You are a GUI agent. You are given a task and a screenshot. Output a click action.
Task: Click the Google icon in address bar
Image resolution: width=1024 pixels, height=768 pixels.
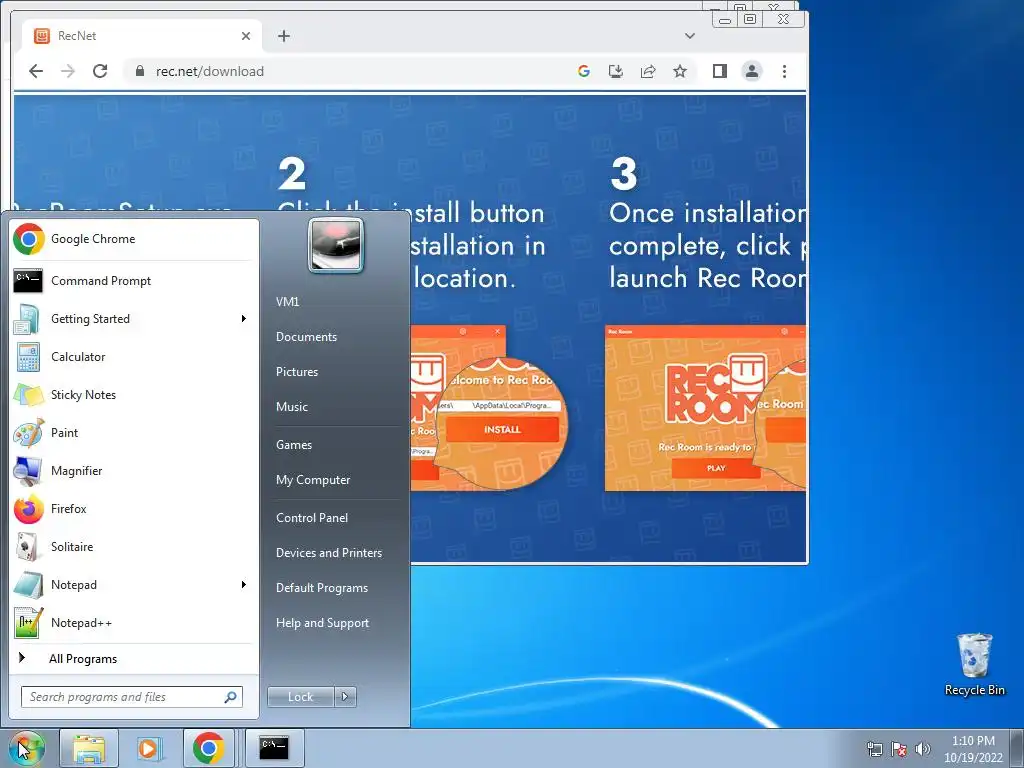tap(584, 71)
